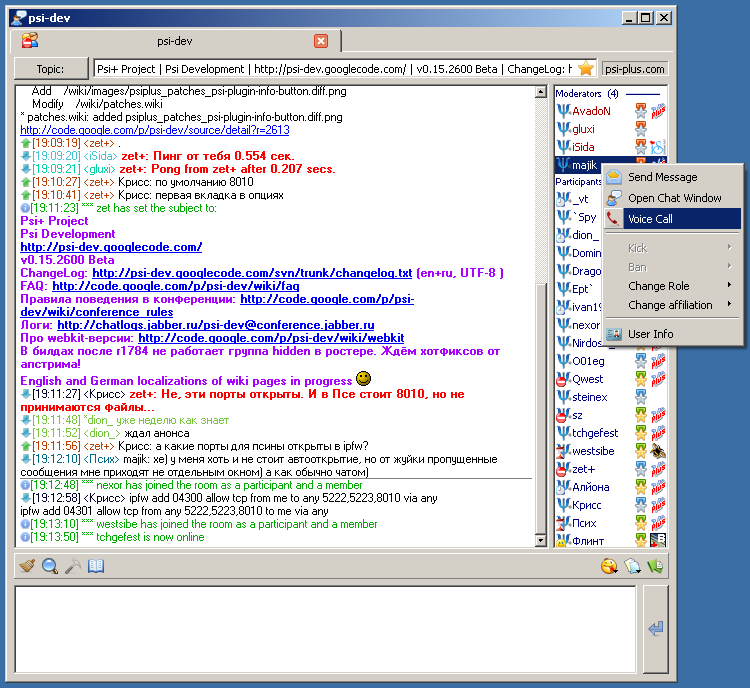
Task: Close the psi-dev tab with red X
Action: pyautogui.click(x=321, y=41)
